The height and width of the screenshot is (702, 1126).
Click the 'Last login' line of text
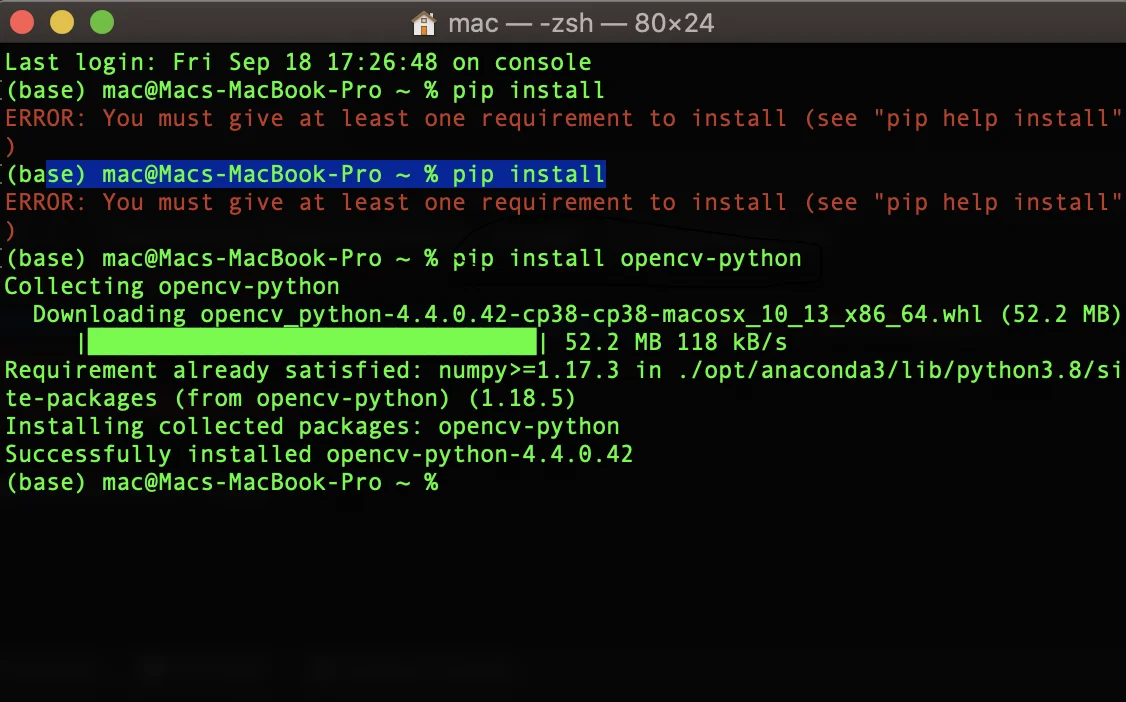click(297, 62)
